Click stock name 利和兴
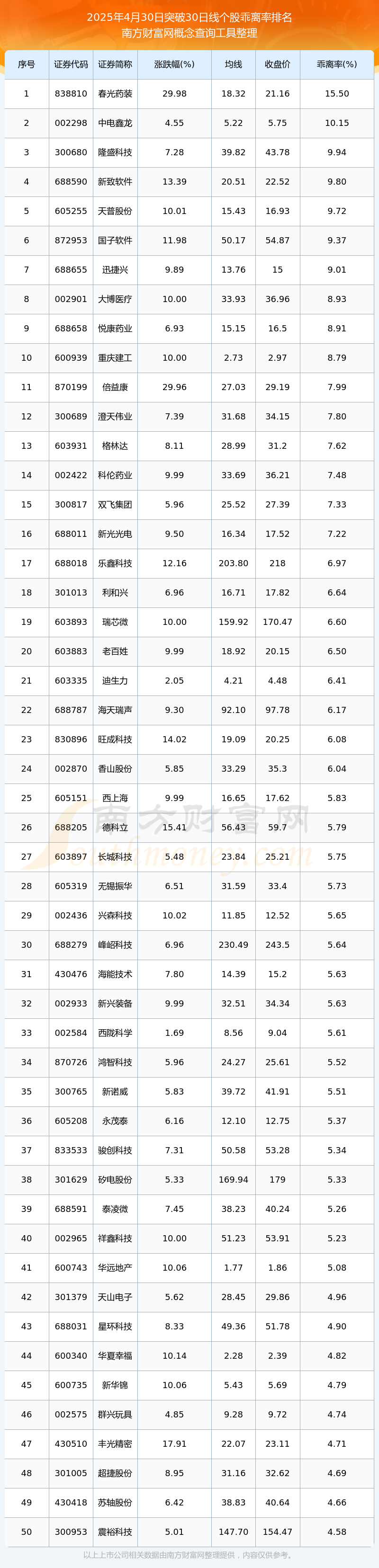The width and height of the screenshot is (379, 1568). 115,592
